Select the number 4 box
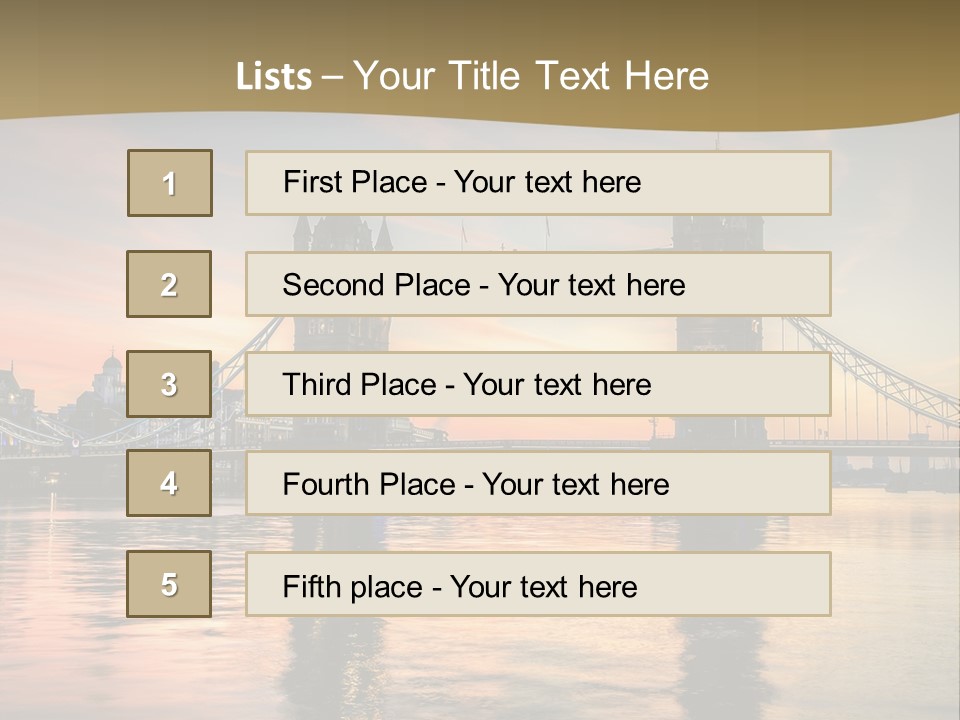Screen dimensions: 960x720 169,483
